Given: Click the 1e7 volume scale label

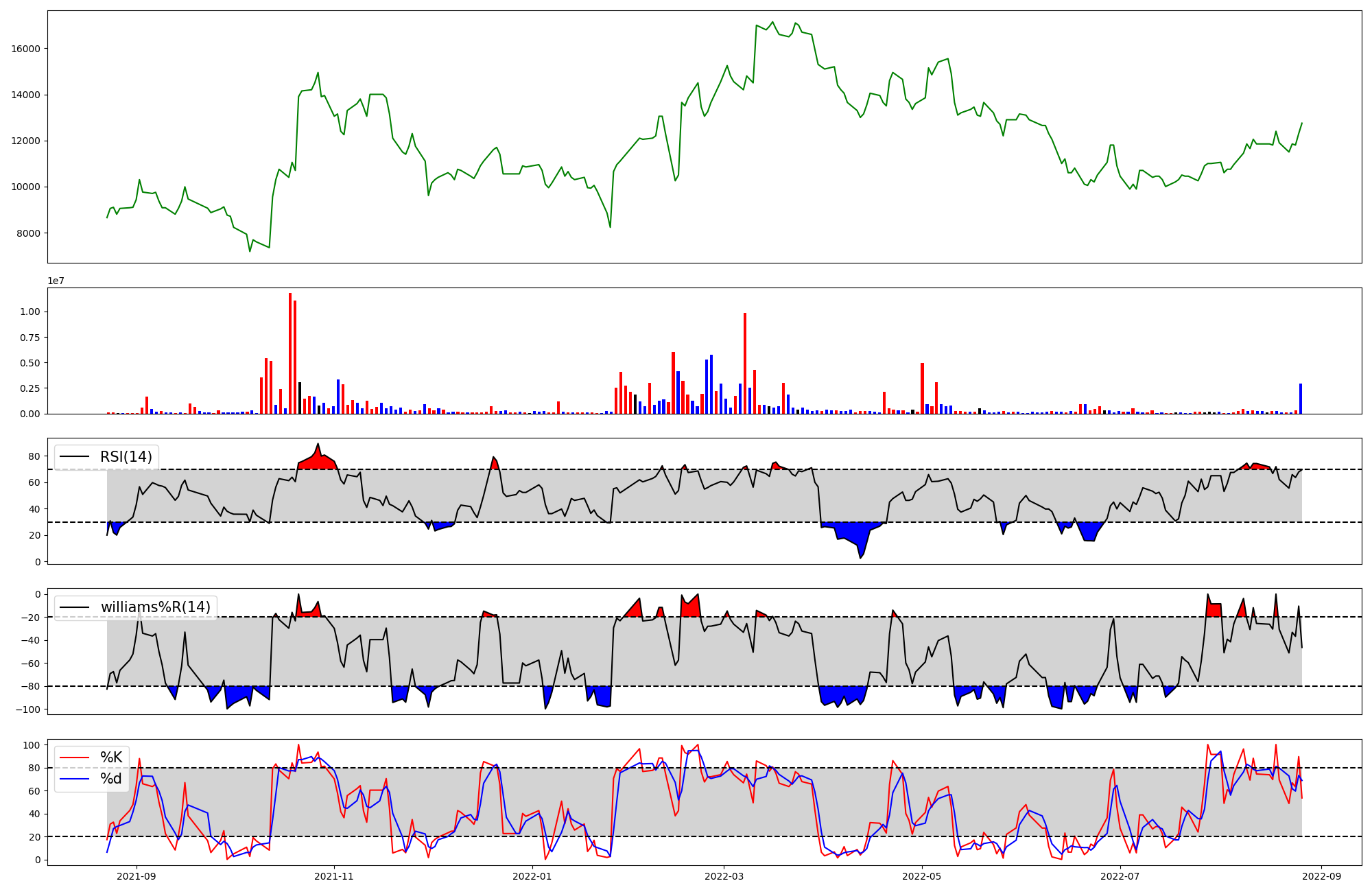Looking at the screenshot, I should (x=56, y=281).
